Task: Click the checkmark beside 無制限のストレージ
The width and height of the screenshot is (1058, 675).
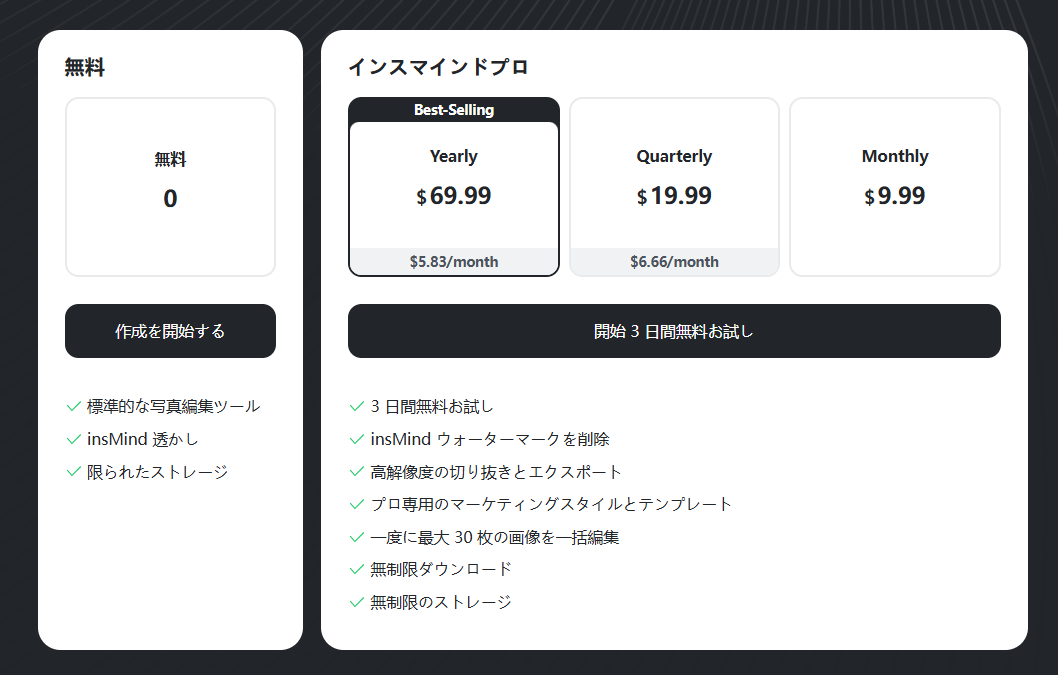Action: point(355,602)
